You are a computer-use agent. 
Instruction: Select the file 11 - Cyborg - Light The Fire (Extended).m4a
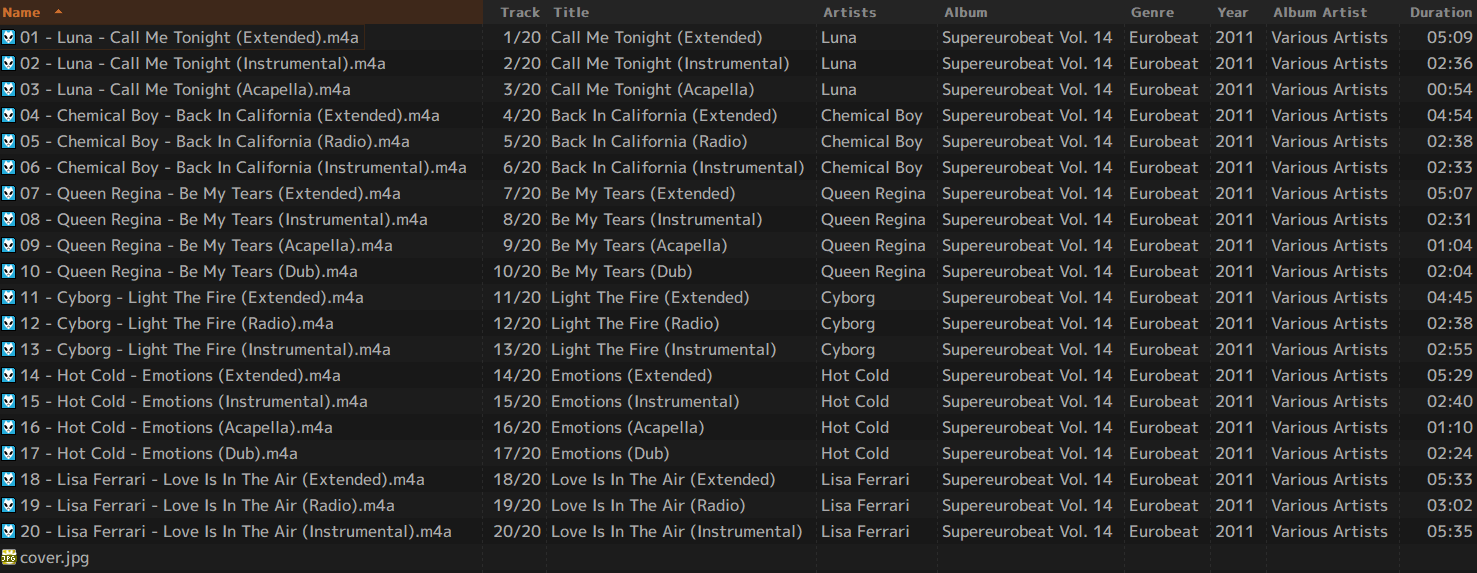point(191,298)
